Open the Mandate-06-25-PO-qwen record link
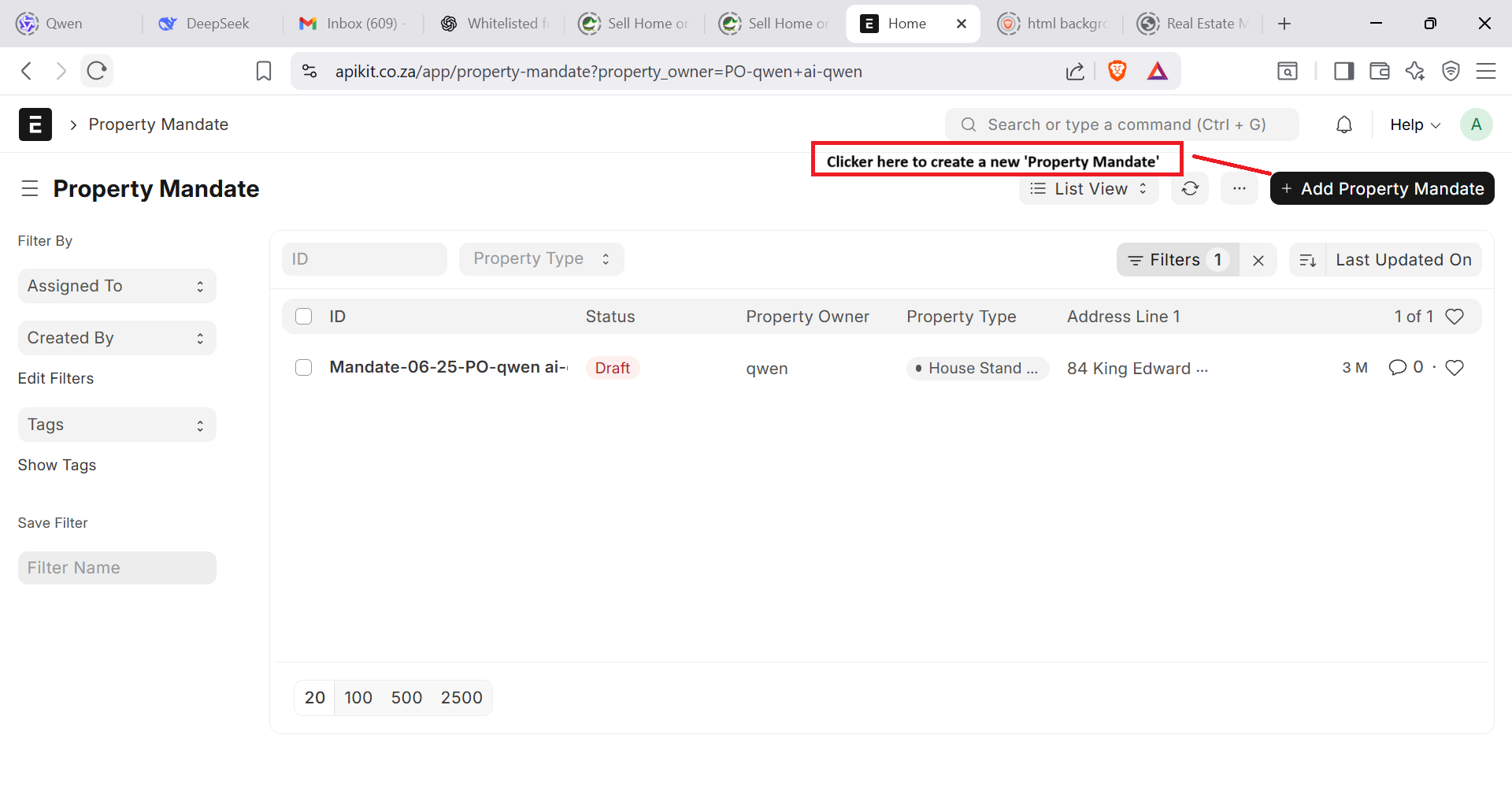Viewport: 1512px width, 794px height. 447,367
